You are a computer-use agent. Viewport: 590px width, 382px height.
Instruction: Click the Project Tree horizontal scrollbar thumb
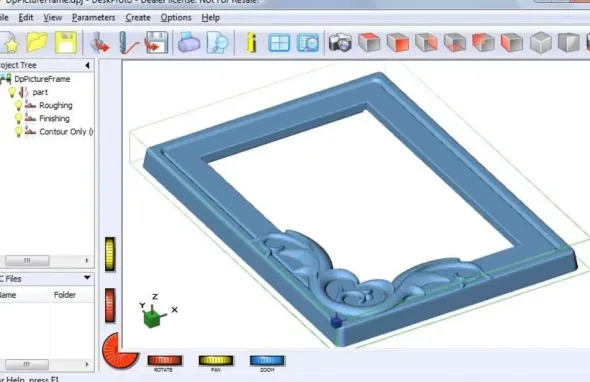coord(27,260)
